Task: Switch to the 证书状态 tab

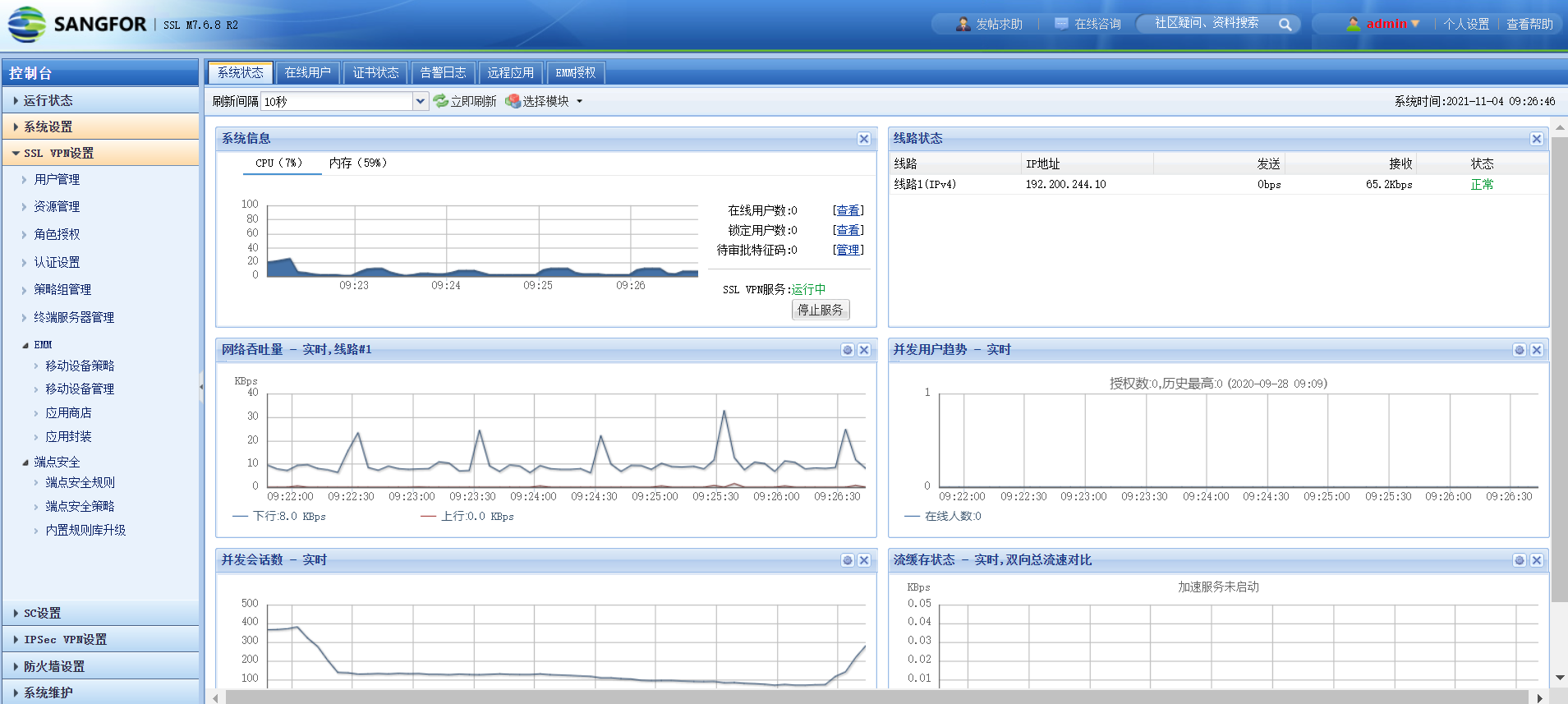Action: (375, 73)
